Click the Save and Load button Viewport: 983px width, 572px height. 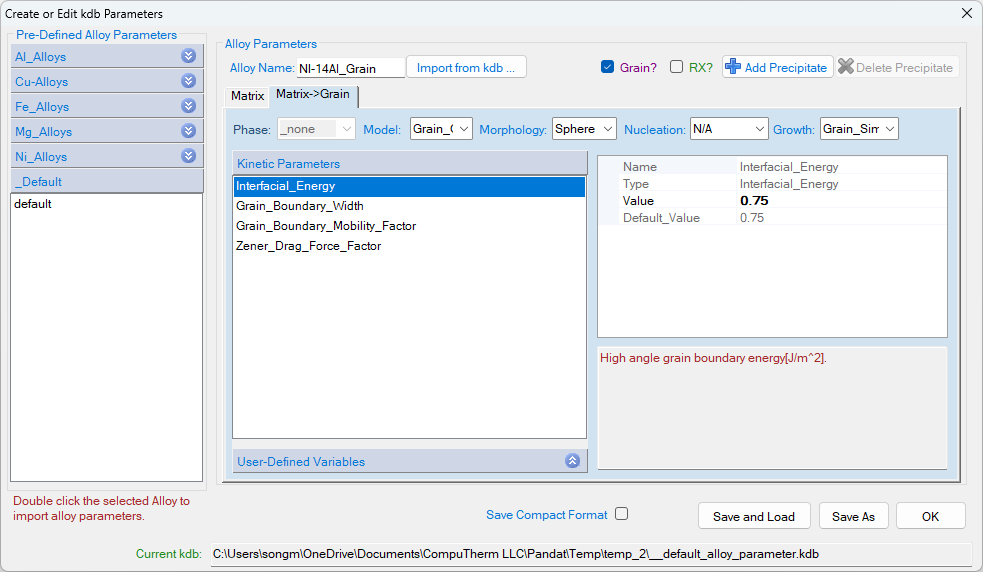[754, 516]
